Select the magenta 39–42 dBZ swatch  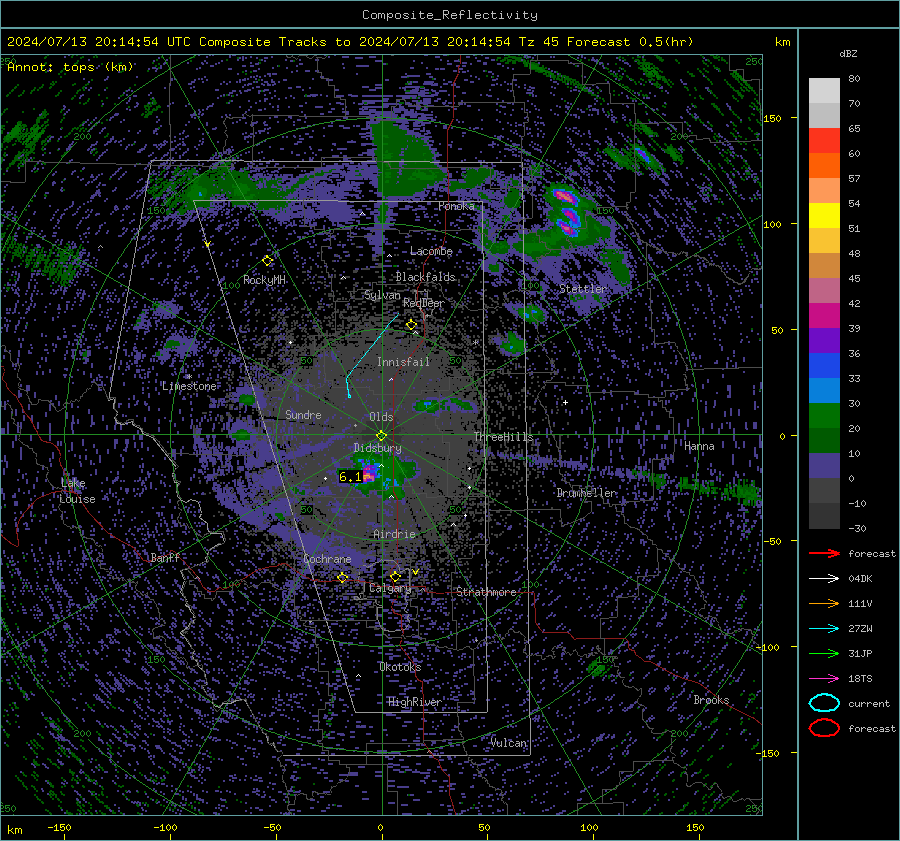point(824,316)
